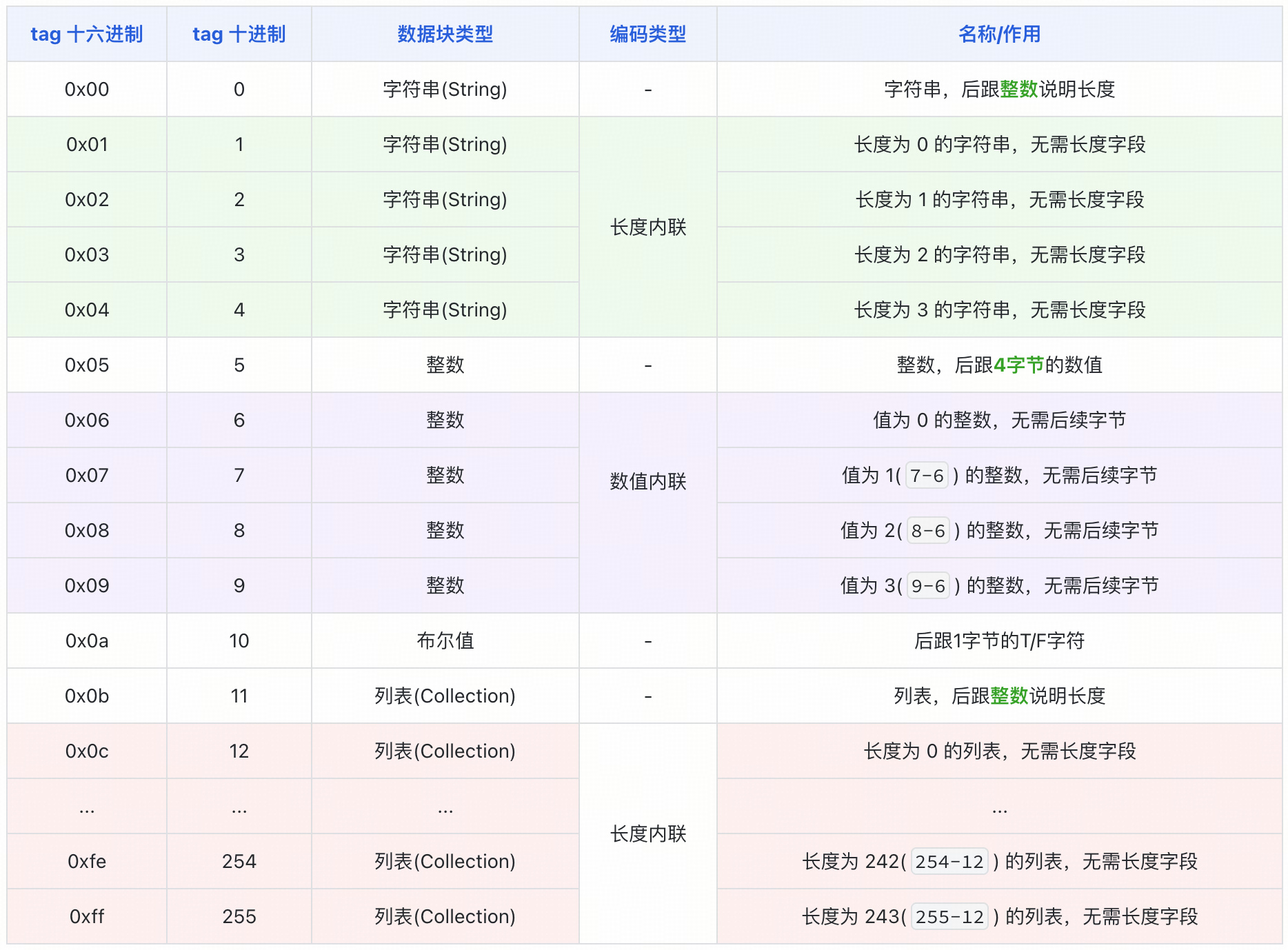This screenshot has height=950, width=1288.
Task: Select the "名称/作用" column header
Action: click(x=999, y=34)
